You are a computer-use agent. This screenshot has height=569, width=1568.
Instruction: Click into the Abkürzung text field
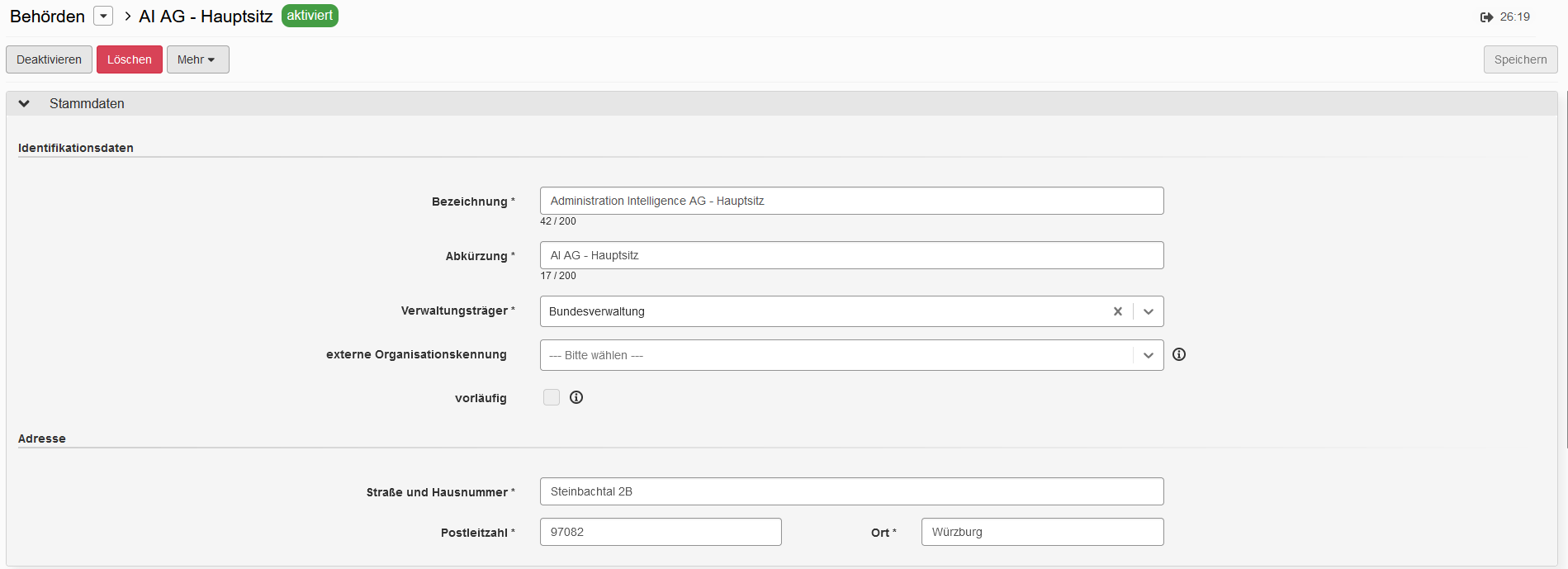click(x=851, y=255)
